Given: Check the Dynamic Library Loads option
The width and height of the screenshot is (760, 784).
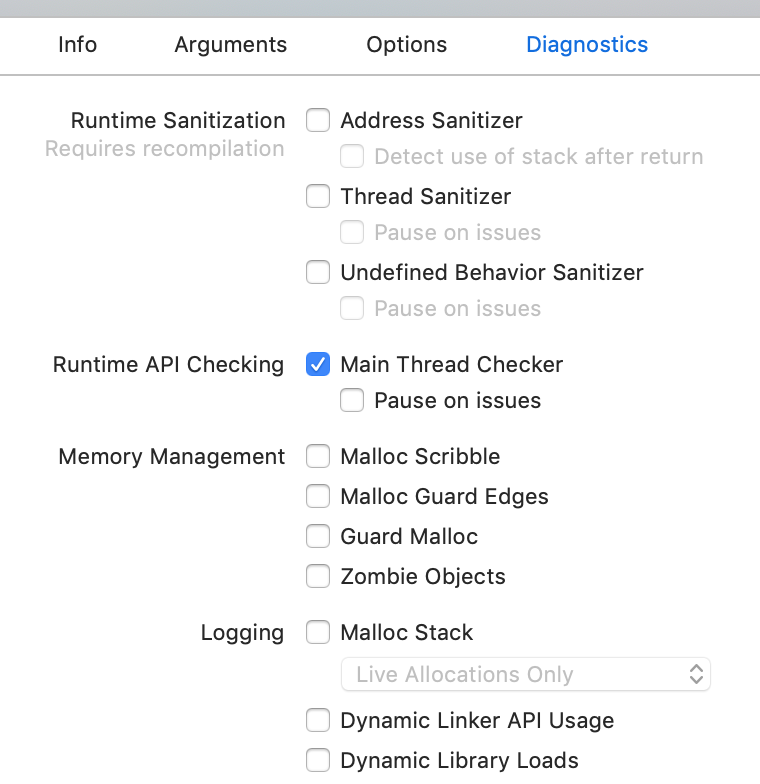Looking at the screenshot, I should [x=318, y=760].
